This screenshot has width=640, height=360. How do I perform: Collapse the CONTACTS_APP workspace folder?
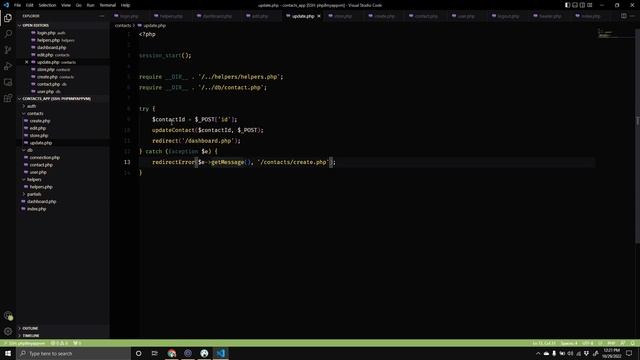tap(63, 99)
